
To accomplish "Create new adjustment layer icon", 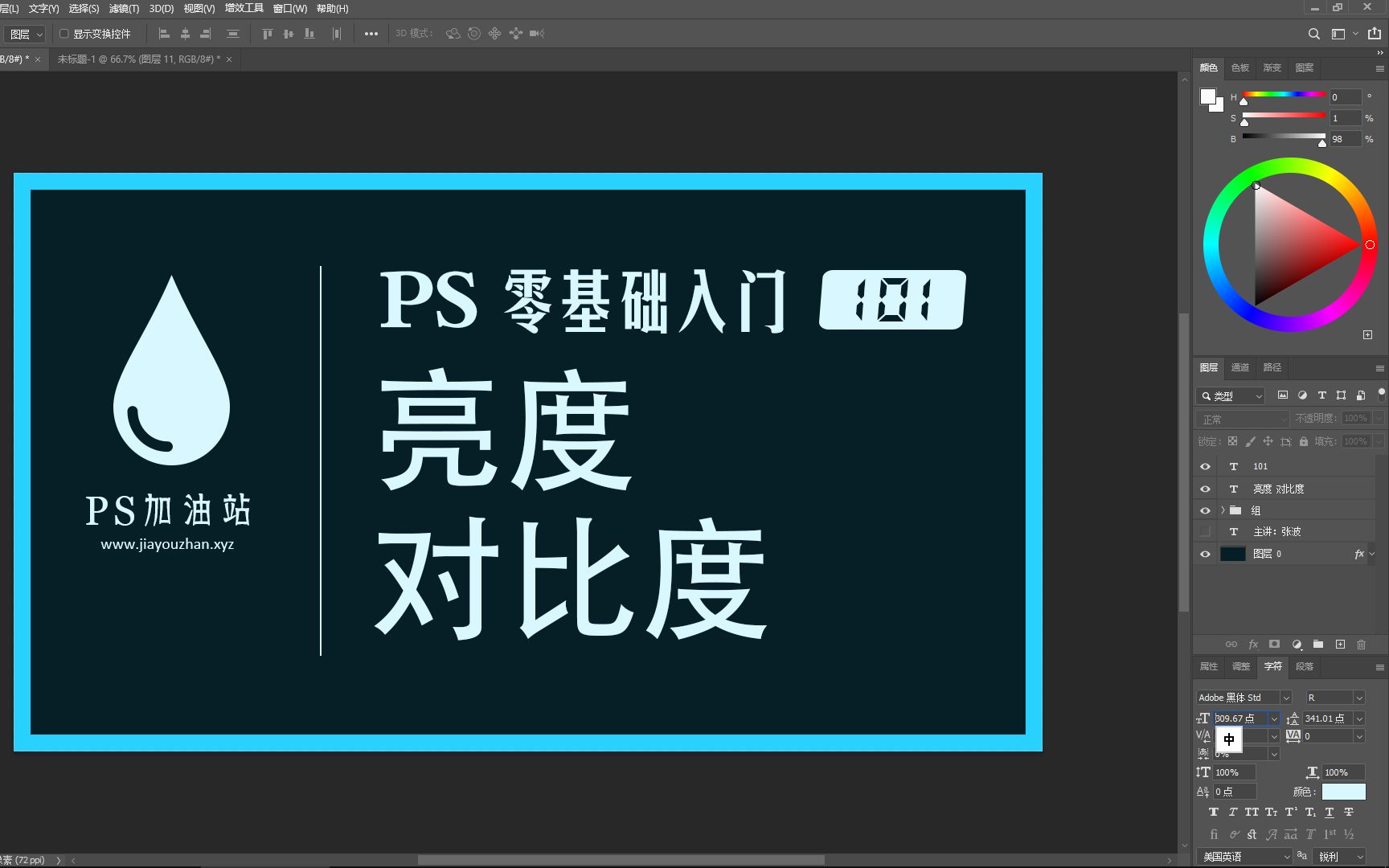I will 1297,645.
